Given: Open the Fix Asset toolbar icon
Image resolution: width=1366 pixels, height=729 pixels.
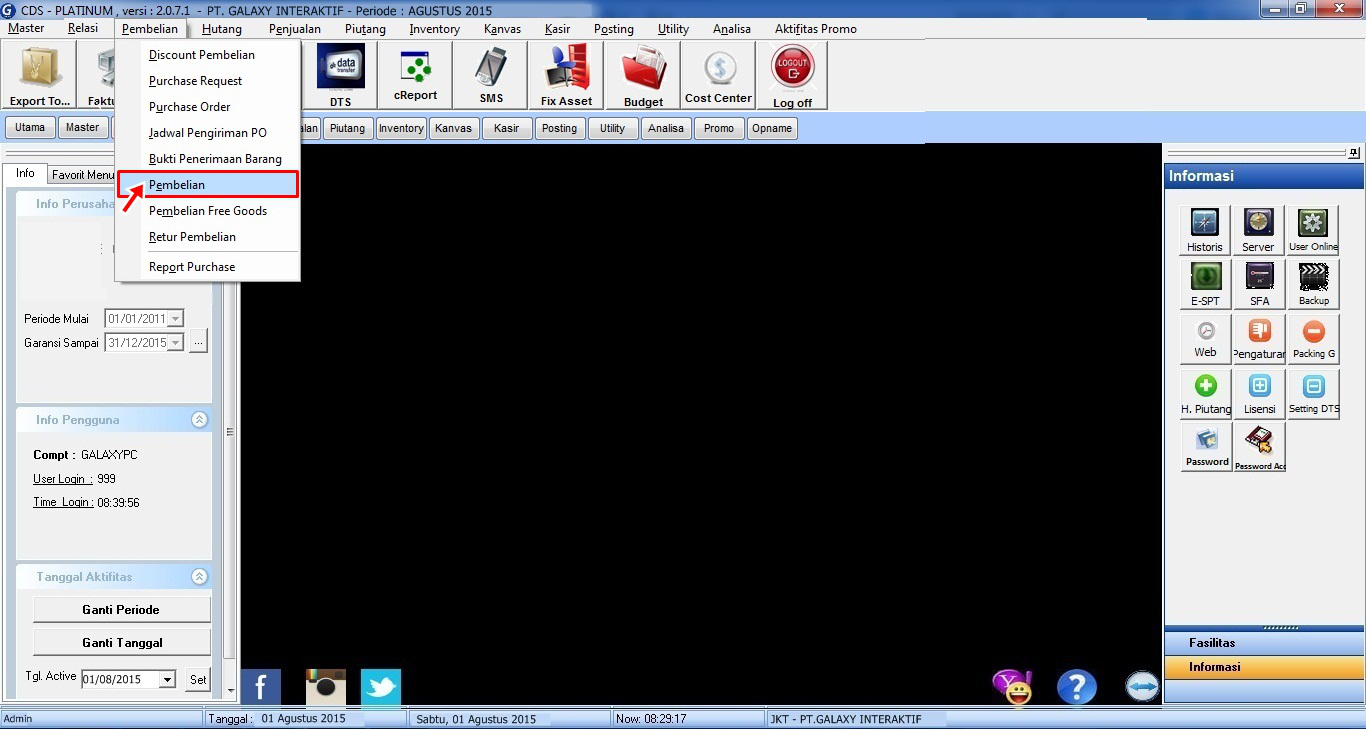Looking at the screenshot, I should [x=566, y=75].
